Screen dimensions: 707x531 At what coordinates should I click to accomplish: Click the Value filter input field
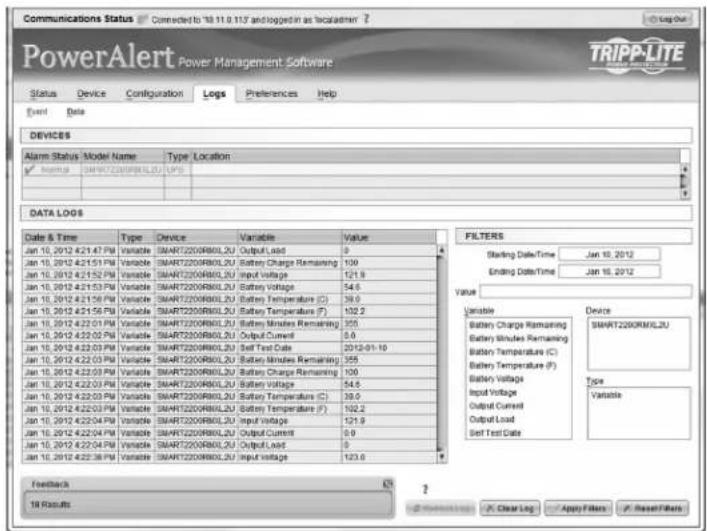(585, 292)
